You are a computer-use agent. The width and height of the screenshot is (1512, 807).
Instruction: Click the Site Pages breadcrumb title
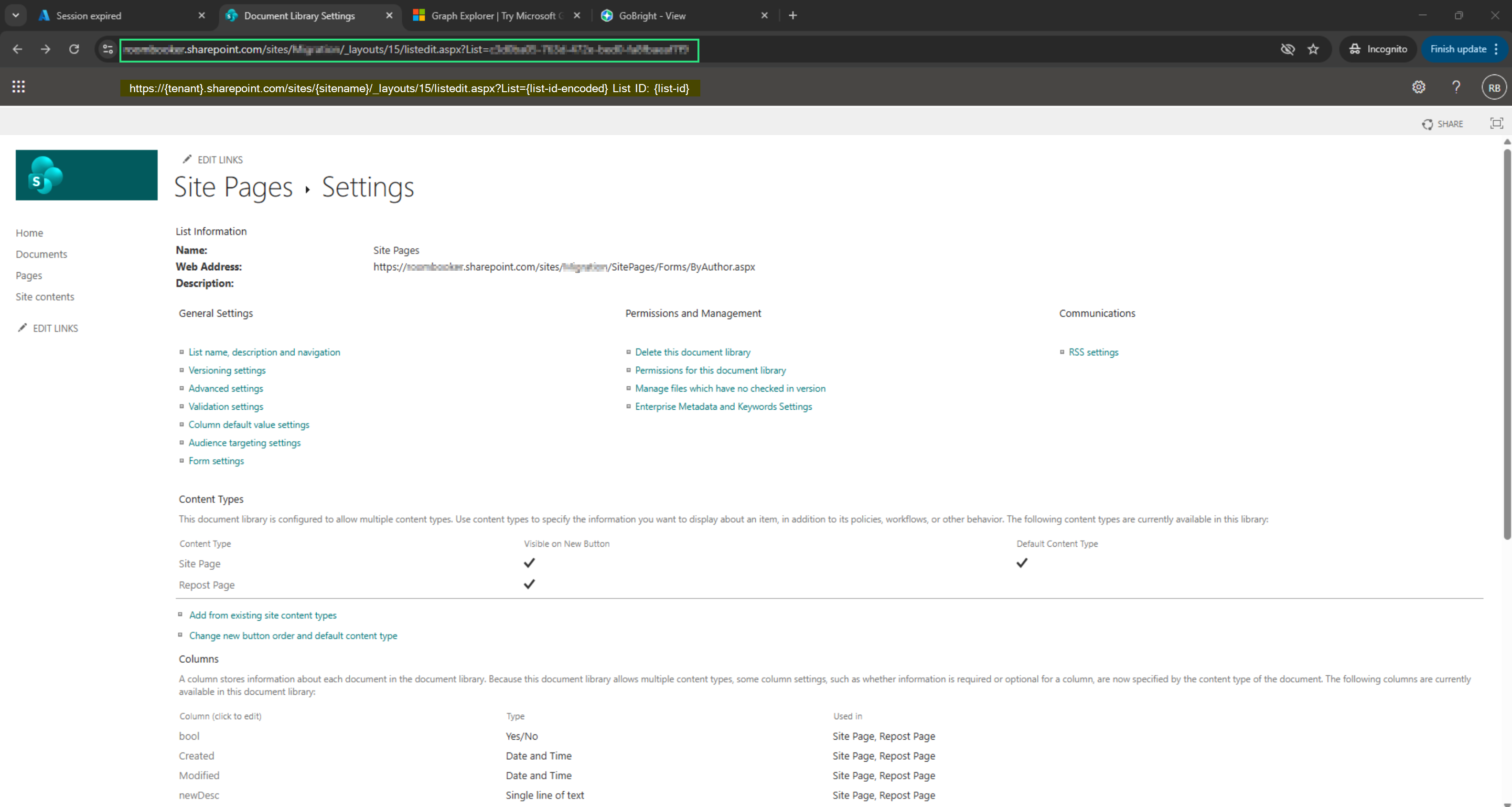[x=233, y=187]
